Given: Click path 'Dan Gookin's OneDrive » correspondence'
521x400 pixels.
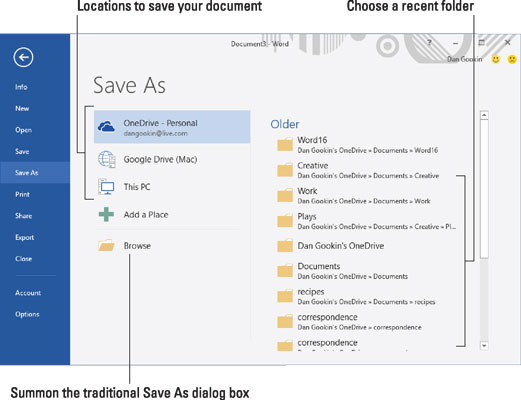Looking at the screenshot, I should (359, 327).
